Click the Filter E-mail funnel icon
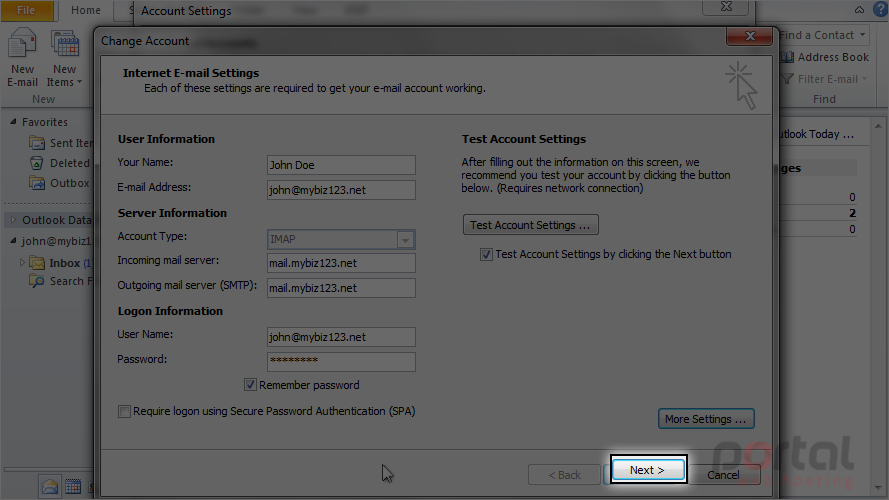This screenshot has width=889, height=500. coord(787,79)
